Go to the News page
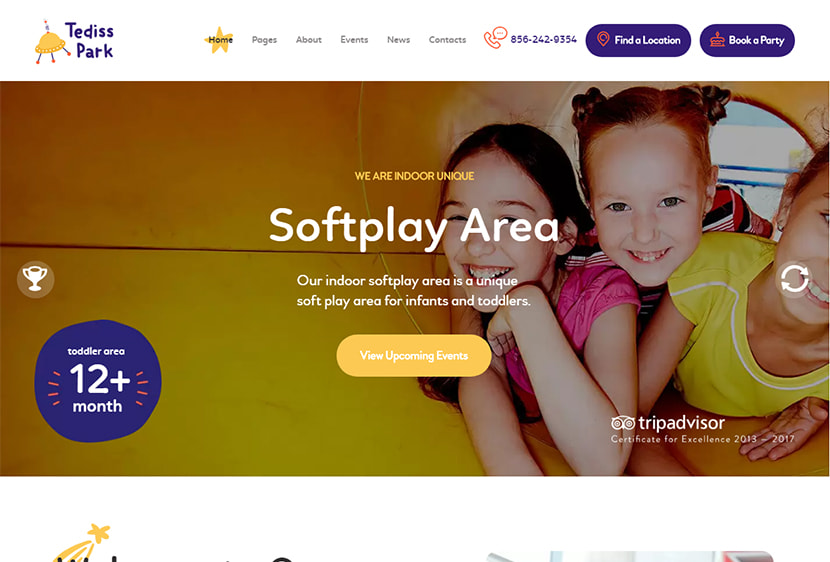830x562 pixels. tap(399, 40)
